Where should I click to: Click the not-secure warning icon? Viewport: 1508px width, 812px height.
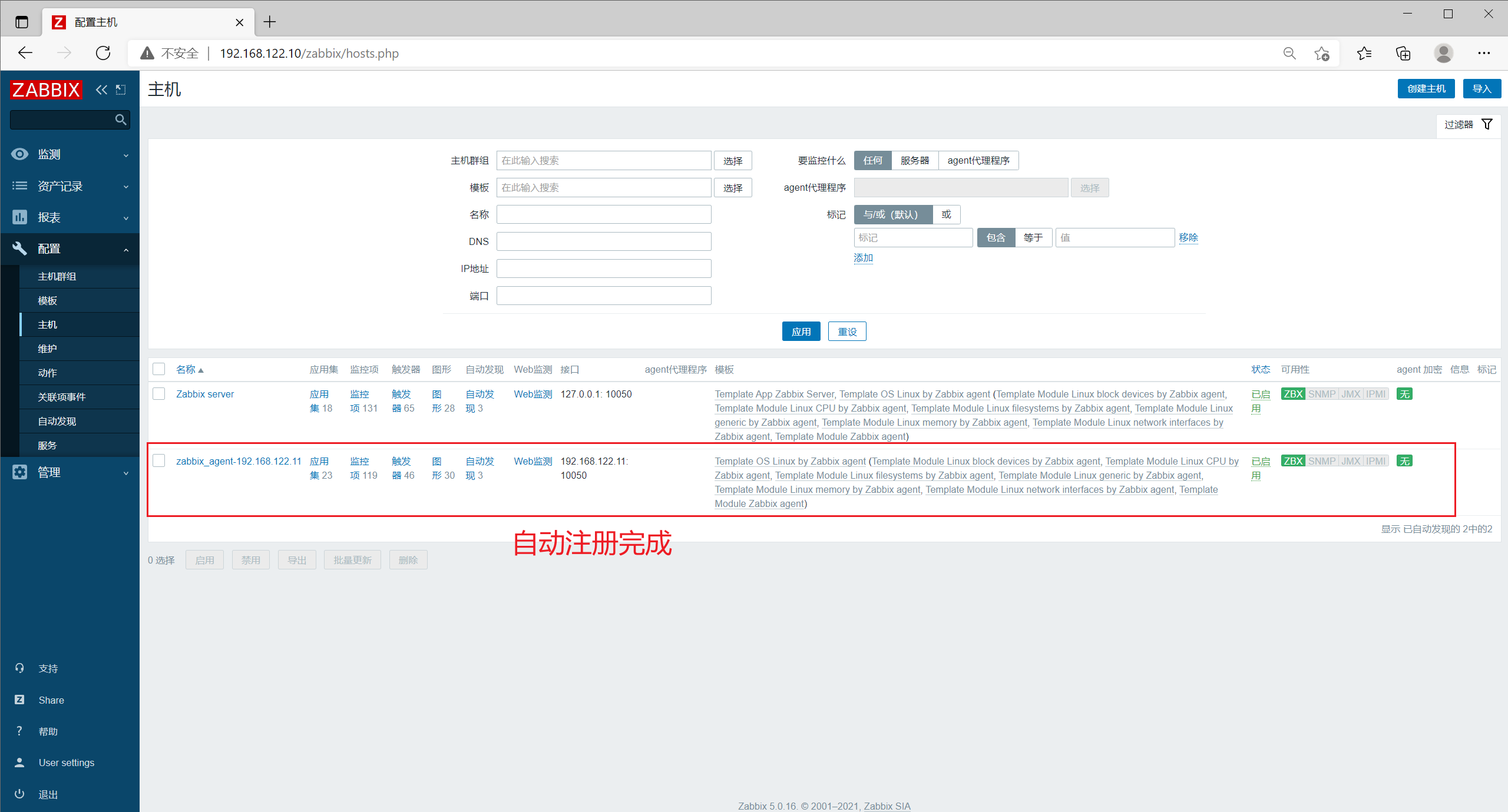[147, 54]
